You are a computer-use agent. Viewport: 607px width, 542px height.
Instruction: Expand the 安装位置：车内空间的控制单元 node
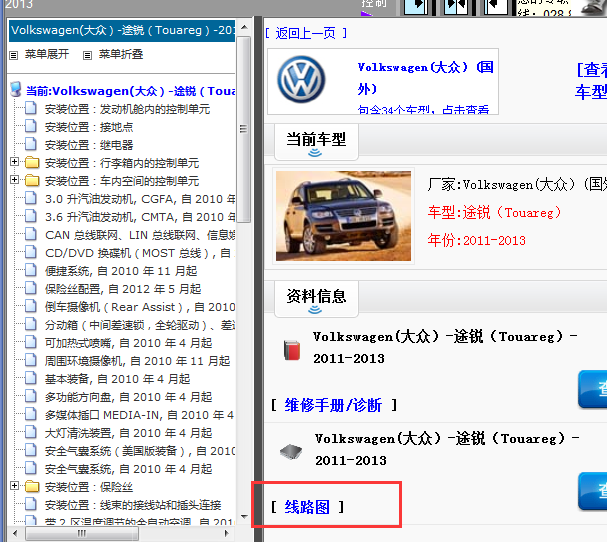[14, 180]
